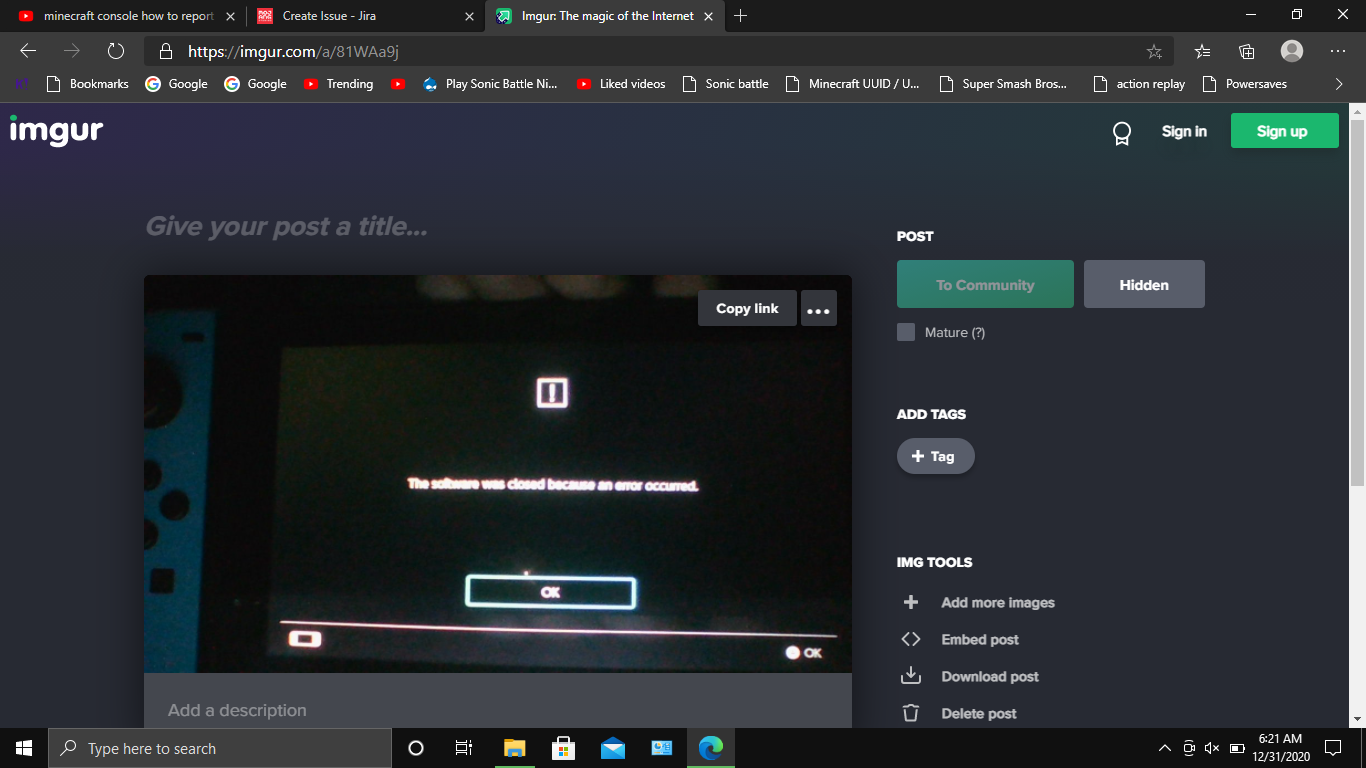
Task: Click the Add more images link
Action: pos(998,602)
